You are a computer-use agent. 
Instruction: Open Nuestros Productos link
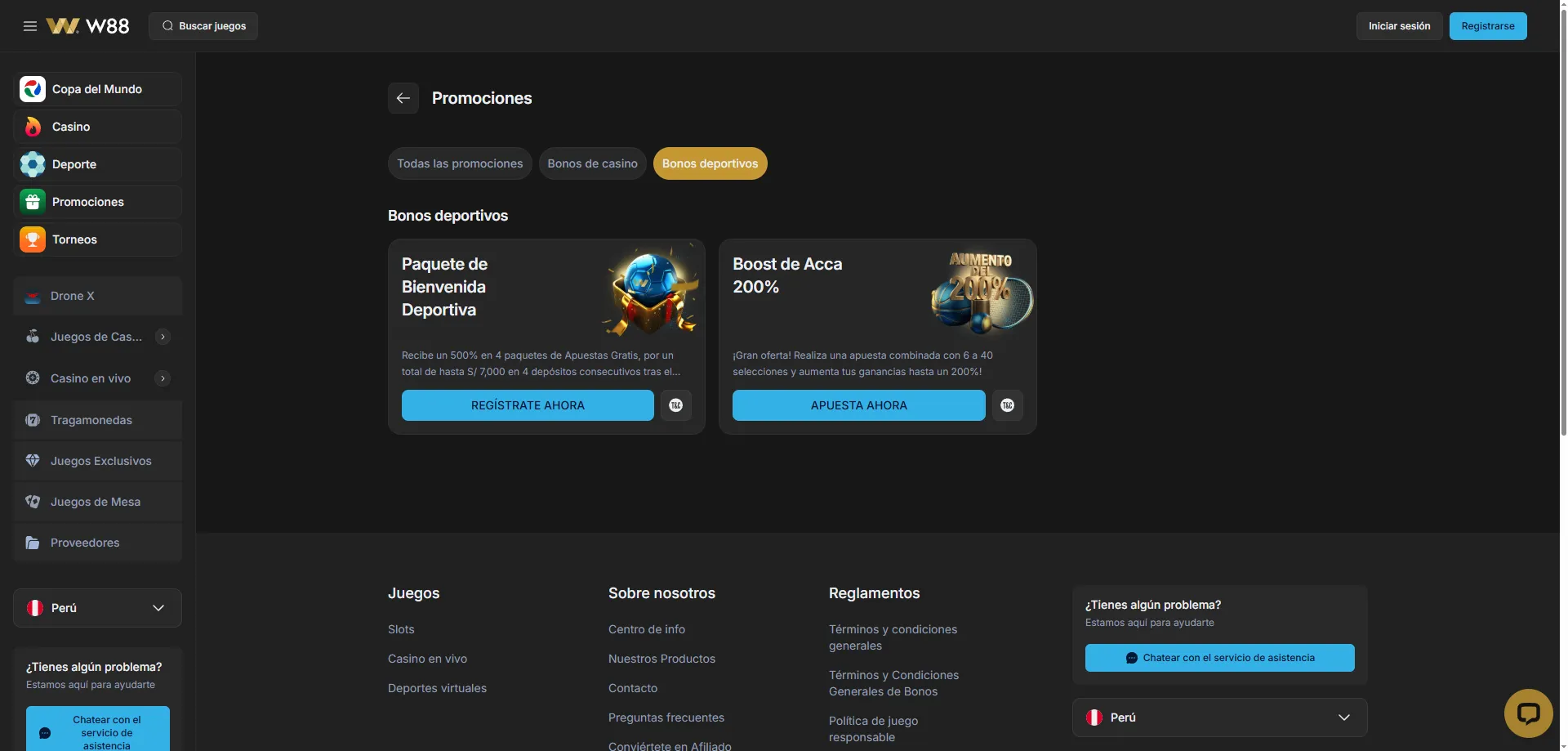click(x=661, y=659)
